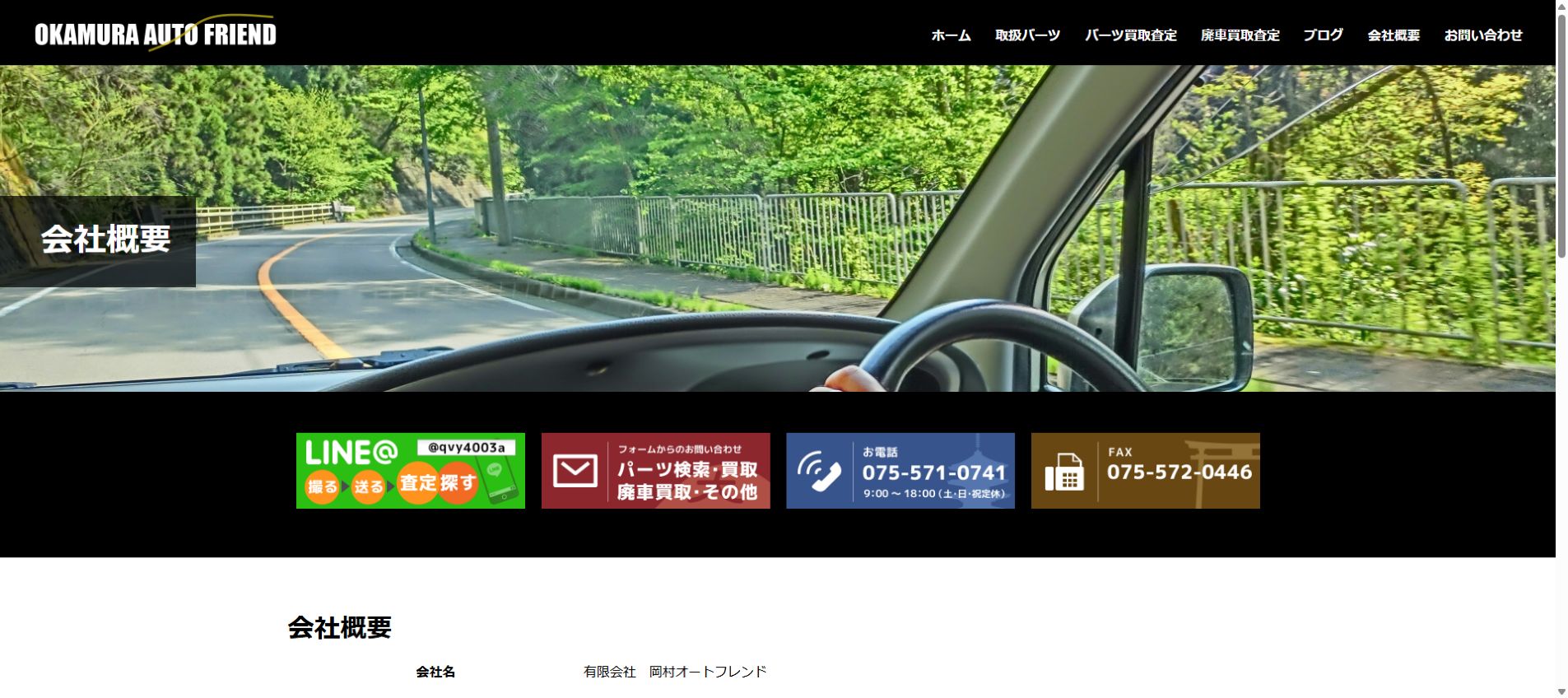
Task: Click the scrollbar up arrow
Action: (x=1561, y=7)
